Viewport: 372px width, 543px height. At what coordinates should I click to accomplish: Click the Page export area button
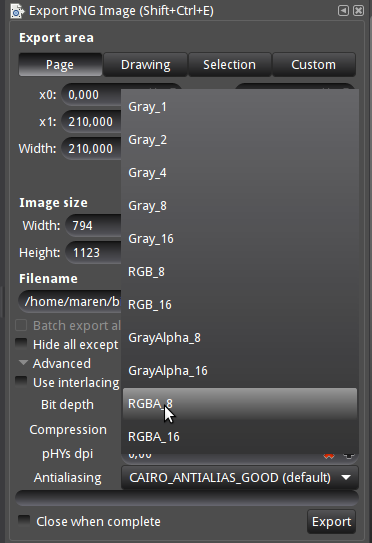[x=60, y=65]
